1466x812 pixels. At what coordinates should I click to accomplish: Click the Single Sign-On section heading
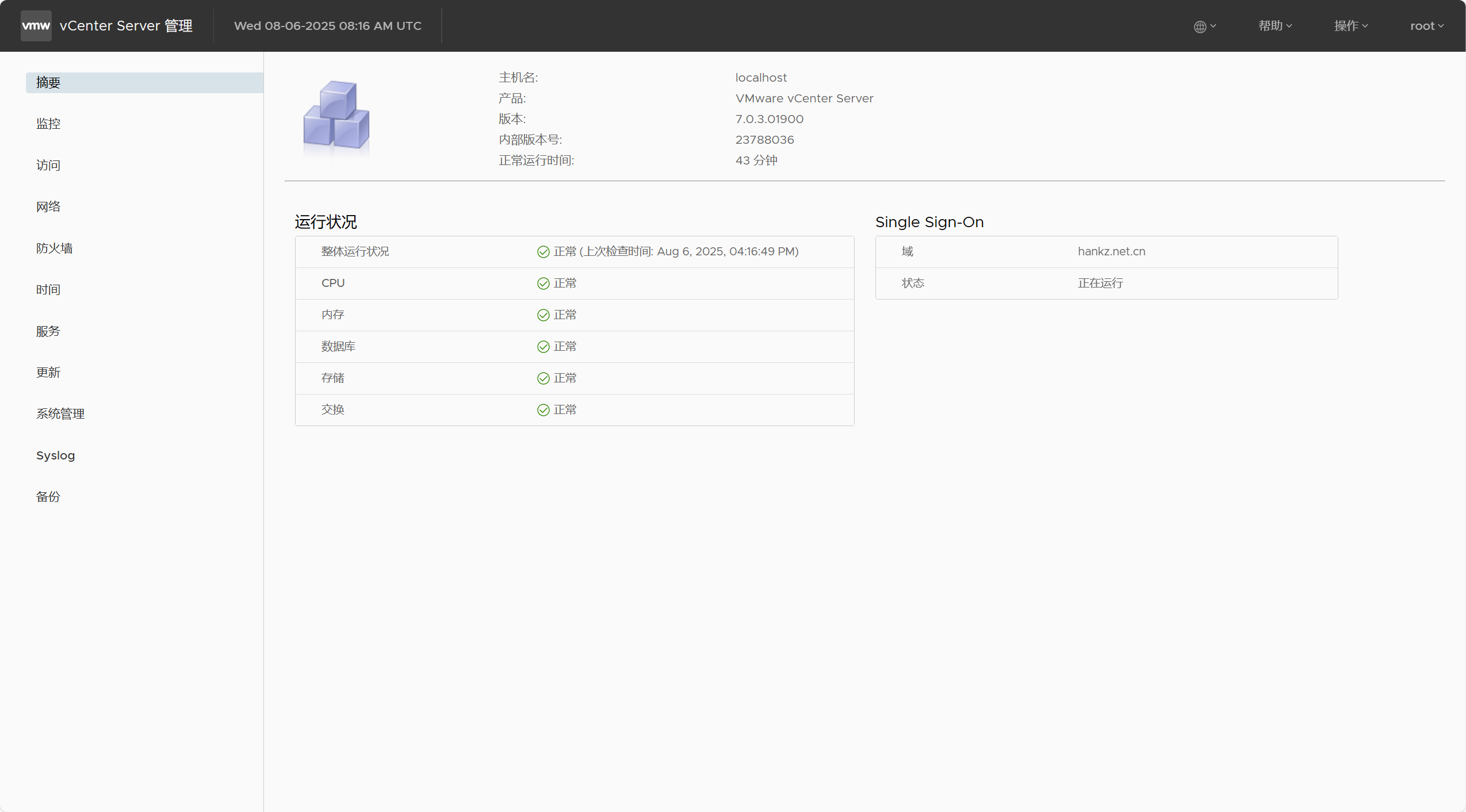point(929,222)
